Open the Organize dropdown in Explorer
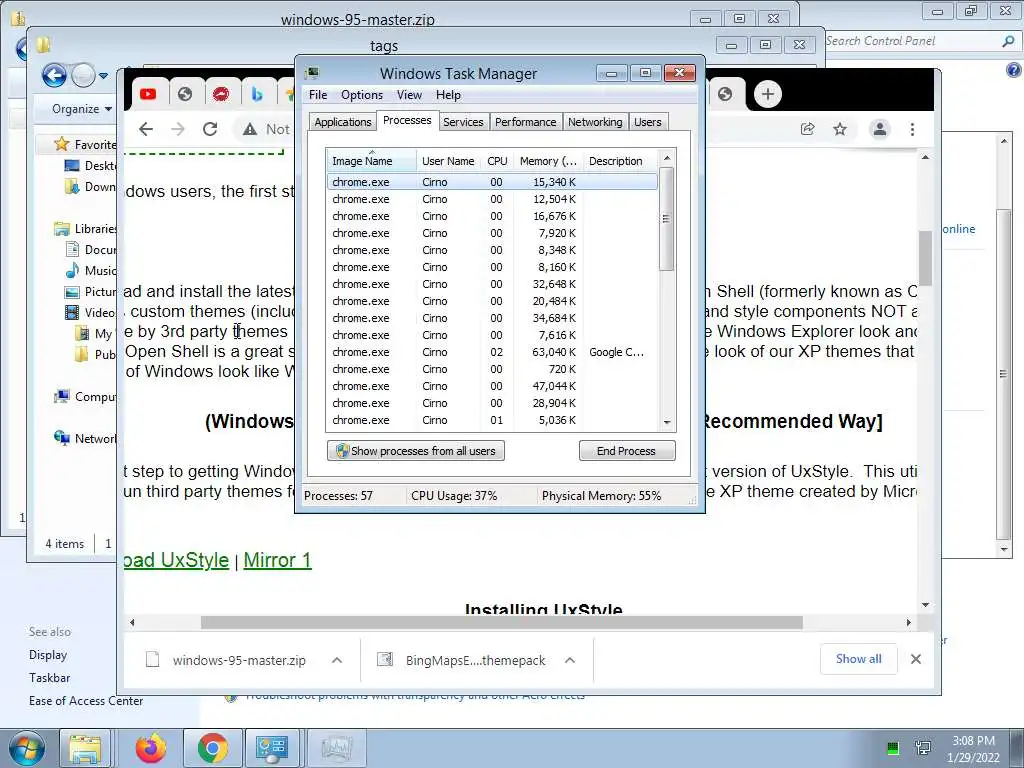Screen dimensions: 1024x768 click(x=82, y=109)
